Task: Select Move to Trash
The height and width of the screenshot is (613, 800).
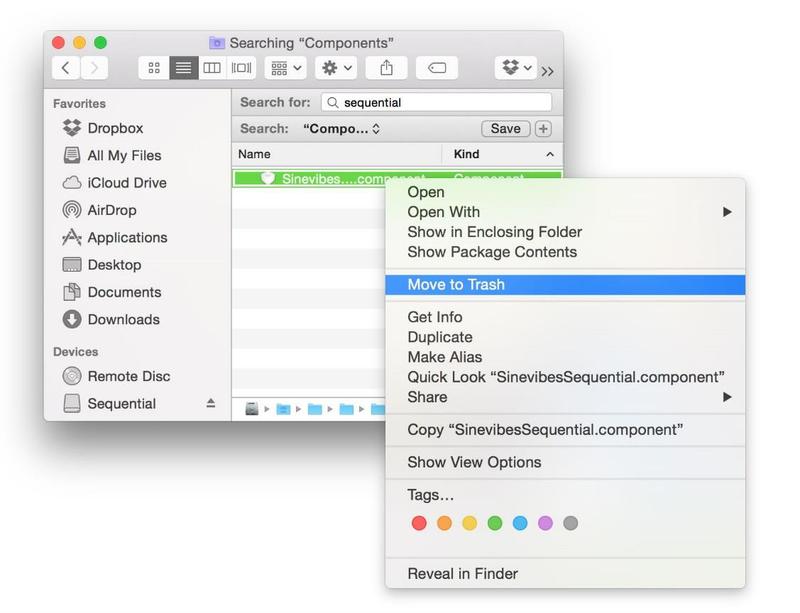Action: (565, 285)
